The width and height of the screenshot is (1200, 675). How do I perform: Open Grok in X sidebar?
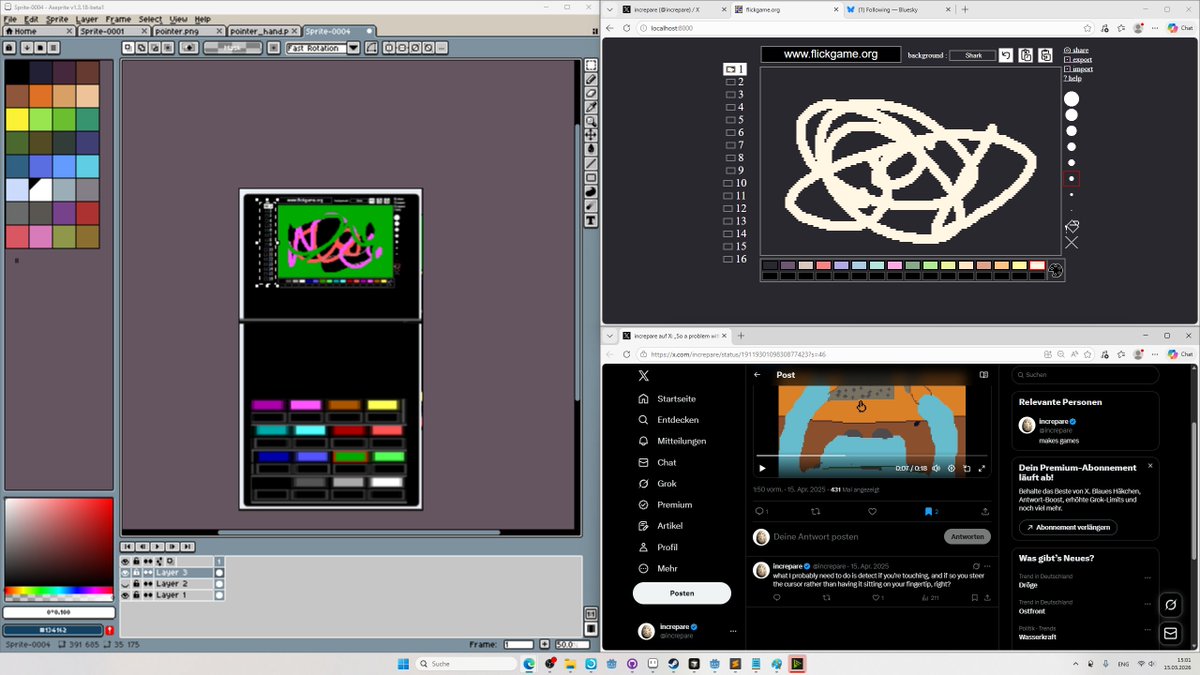point(657,483)
